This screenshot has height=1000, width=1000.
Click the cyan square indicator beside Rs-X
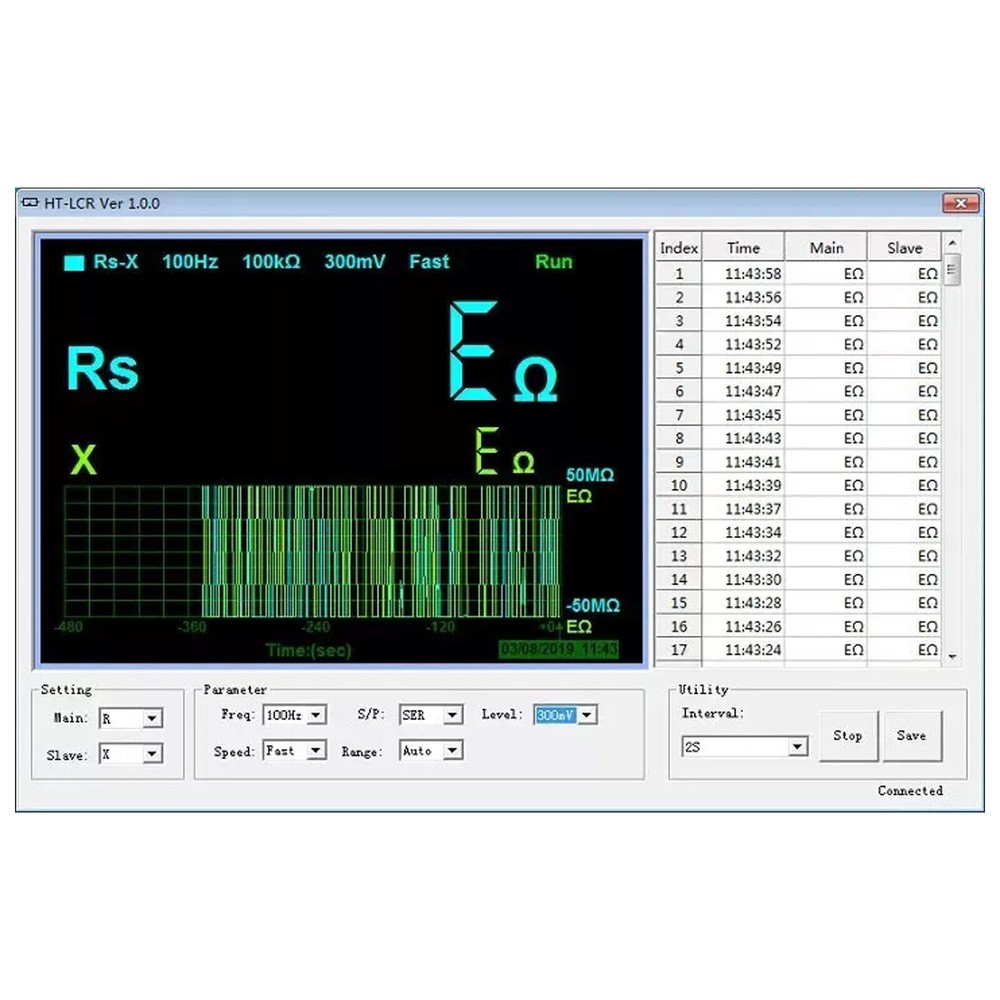pos(74,263)
